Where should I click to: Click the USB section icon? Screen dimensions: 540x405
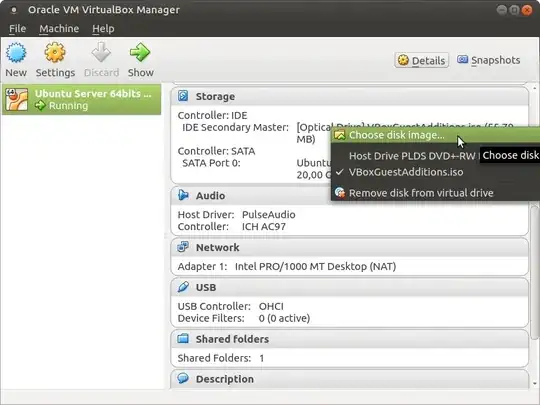183,287
